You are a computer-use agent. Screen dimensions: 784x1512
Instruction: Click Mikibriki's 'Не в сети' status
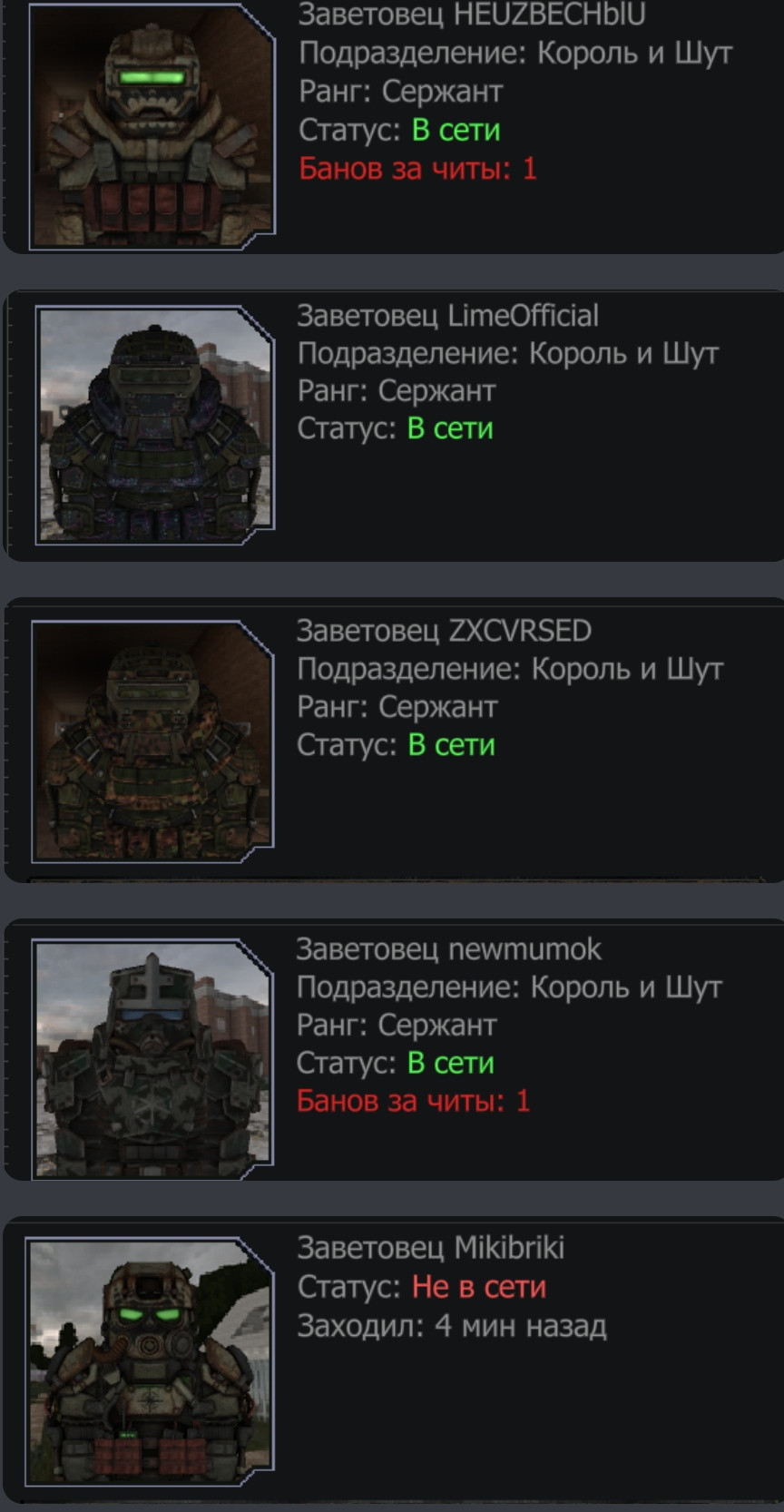pos(479,1286)
